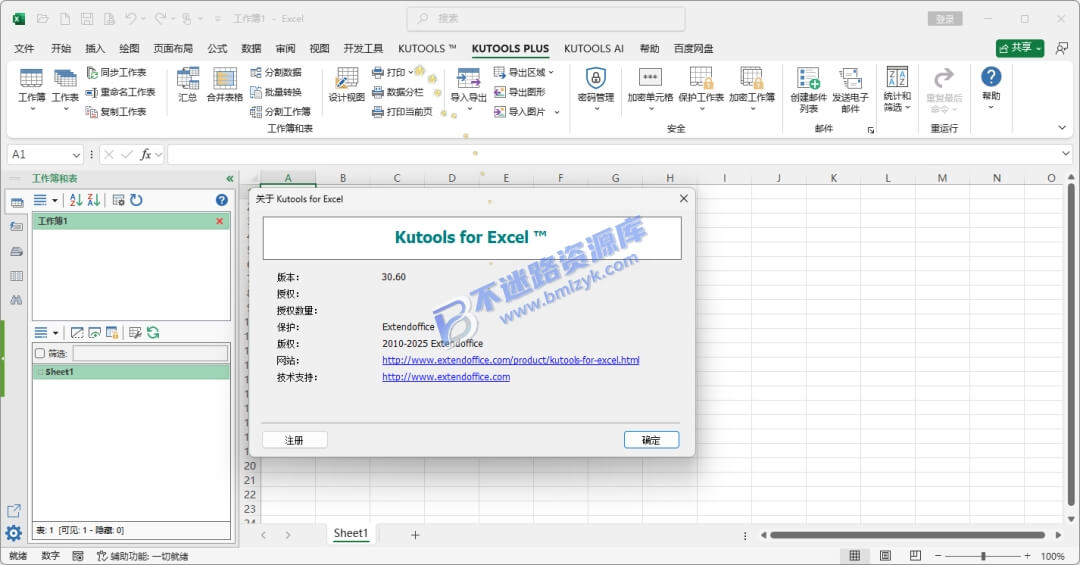1080x565 pixels.
Task: Click 重命名工作表 in the ribbon
Action: [x=121, y=92]
